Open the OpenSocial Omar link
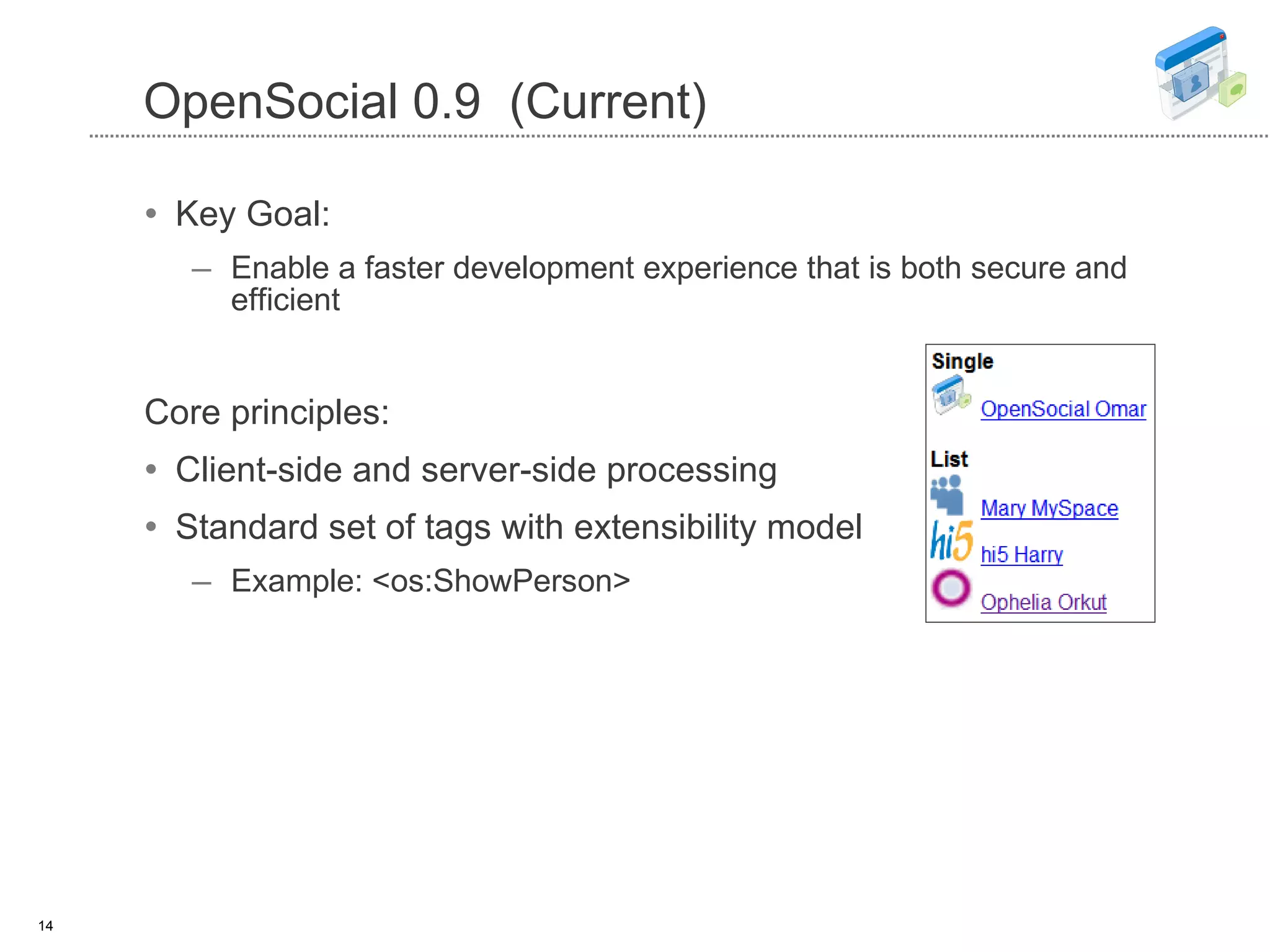This screenshot has height=952, width=1270. coord(1063,410)
